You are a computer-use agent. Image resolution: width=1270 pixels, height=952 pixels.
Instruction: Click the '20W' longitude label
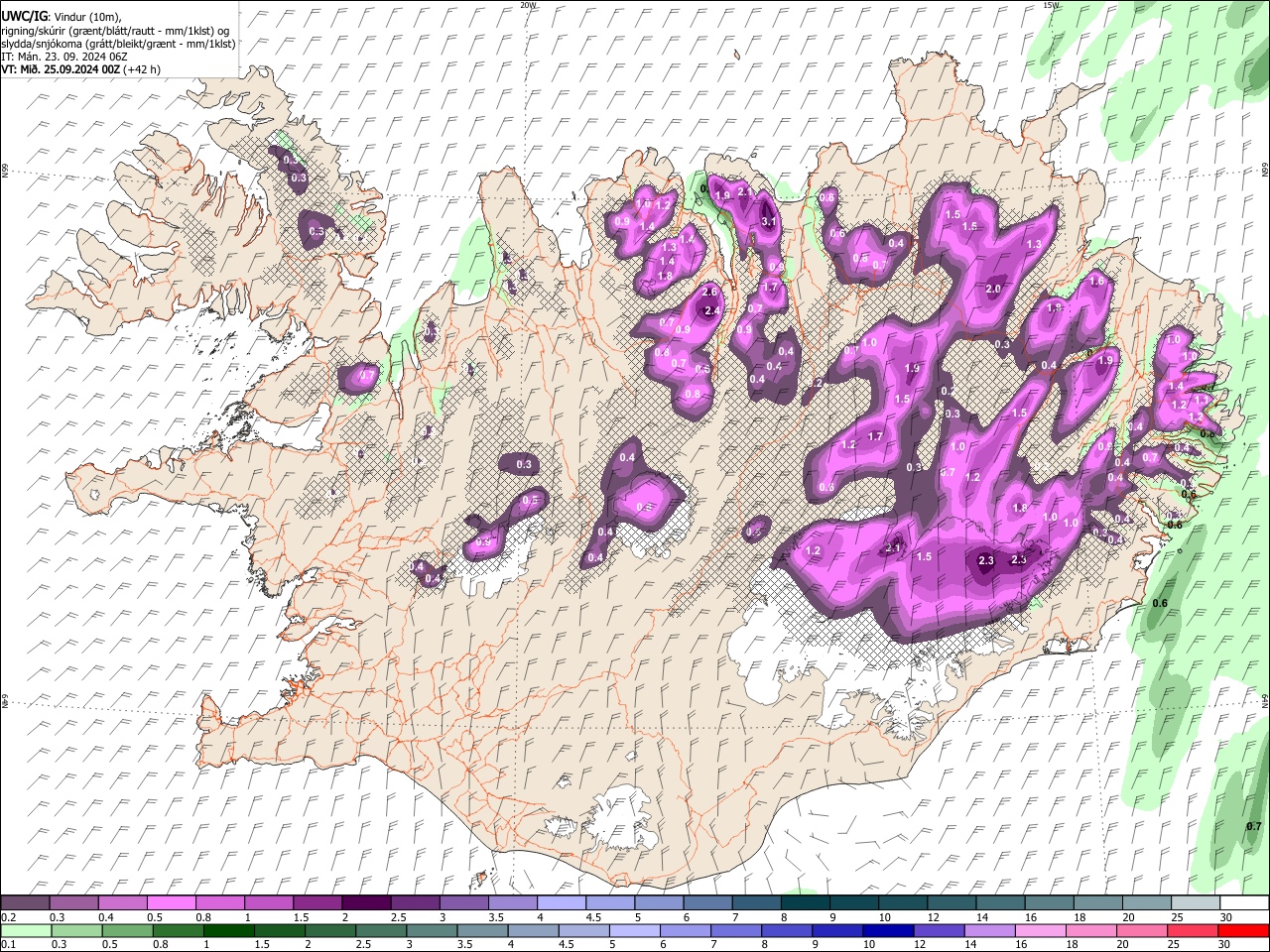coord(527,5)
